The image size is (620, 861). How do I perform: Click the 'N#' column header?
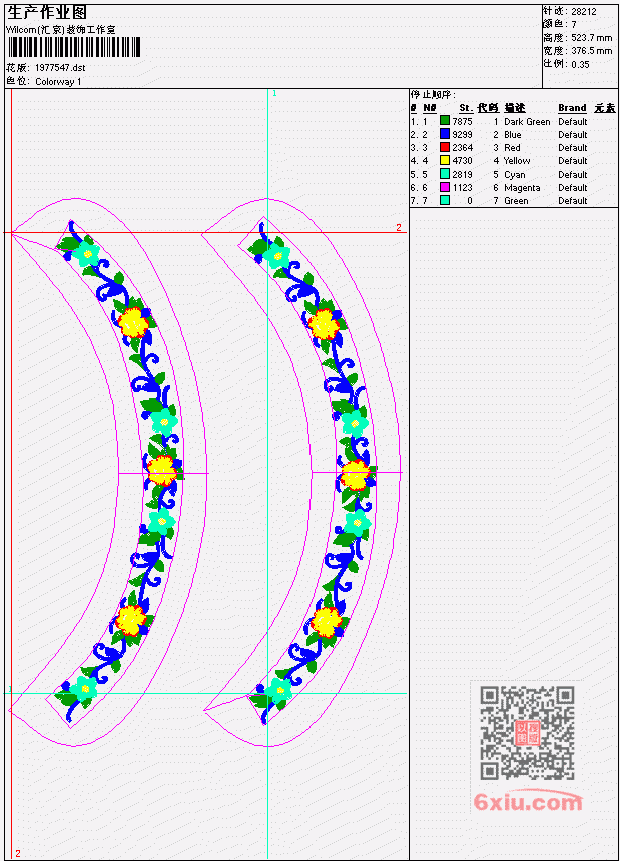429,108
